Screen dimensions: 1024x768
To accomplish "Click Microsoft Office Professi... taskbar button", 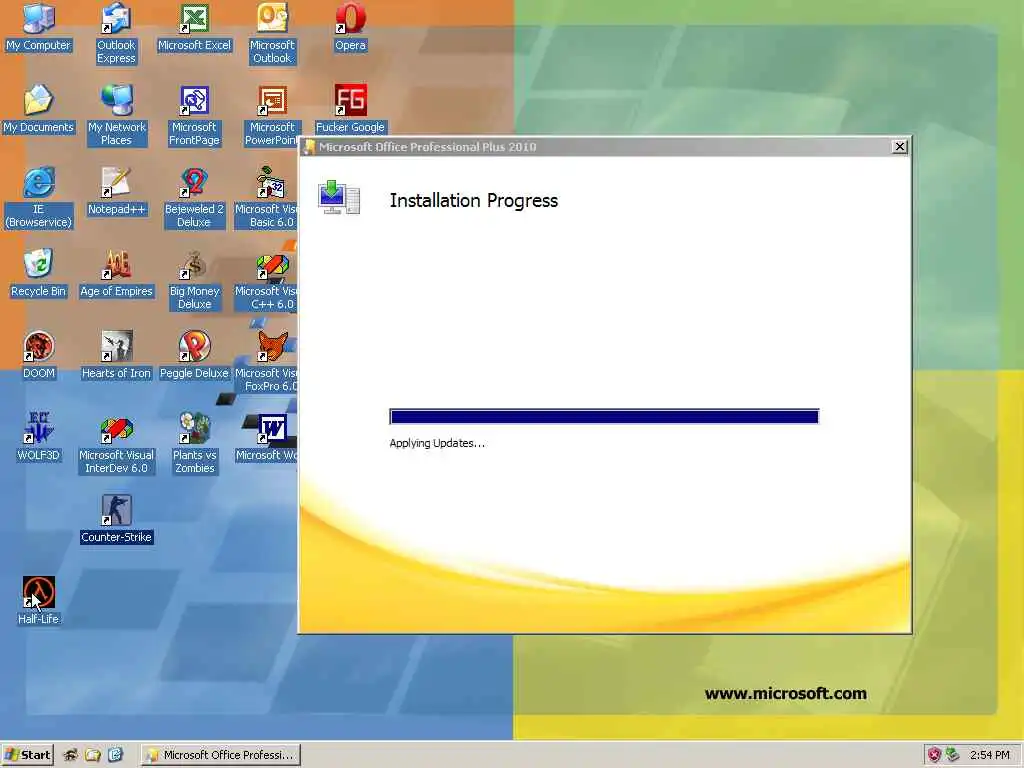I will pos(221,755).
